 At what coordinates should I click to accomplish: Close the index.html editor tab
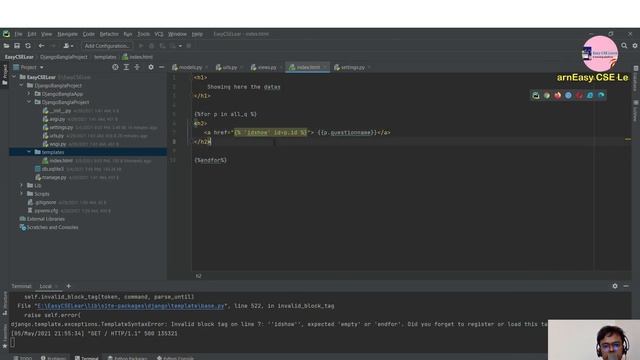pyautogui.click(x=325, y=67)
